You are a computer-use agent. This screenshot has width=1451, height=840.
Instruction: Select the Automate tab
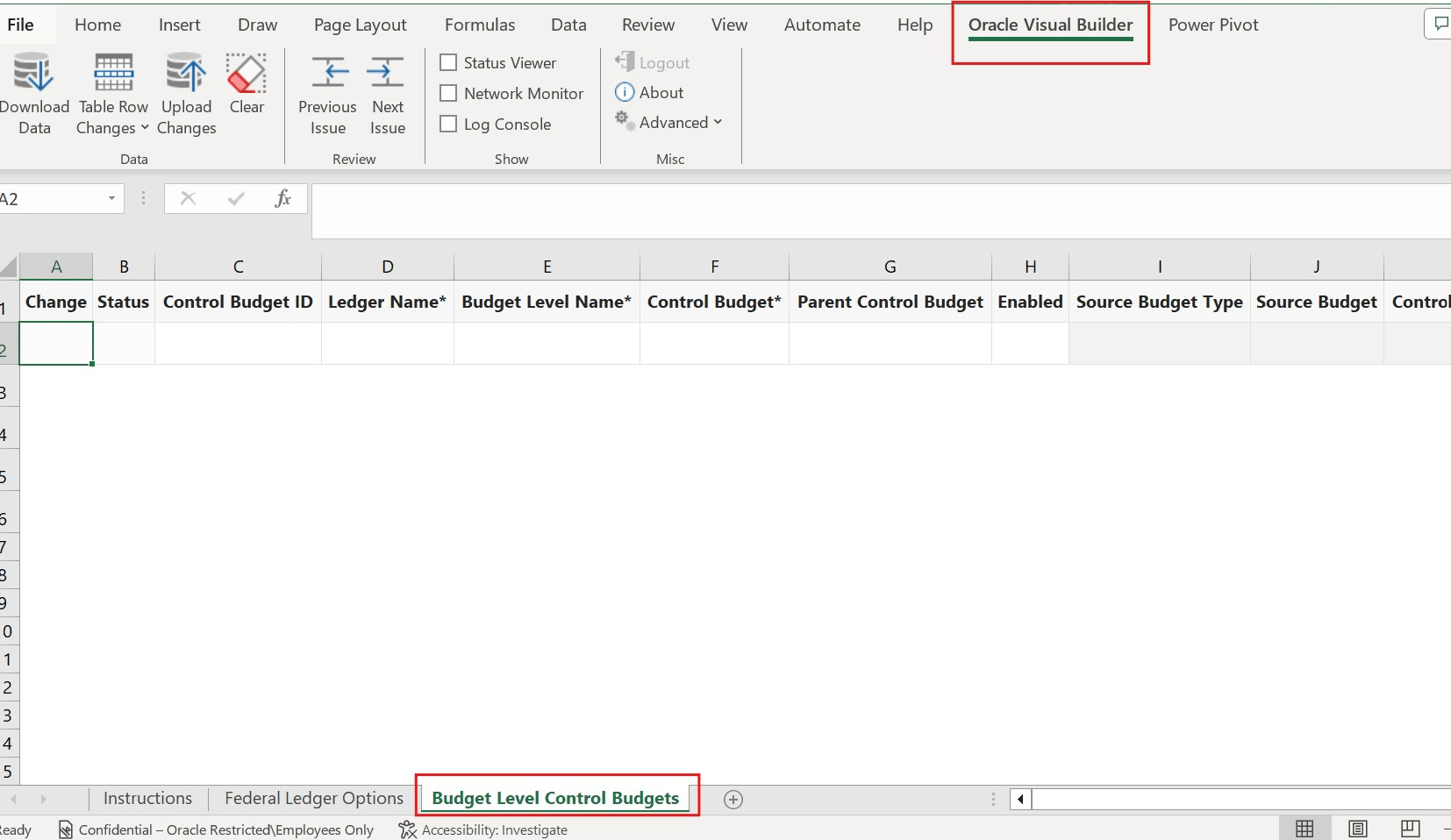(822, 25)
